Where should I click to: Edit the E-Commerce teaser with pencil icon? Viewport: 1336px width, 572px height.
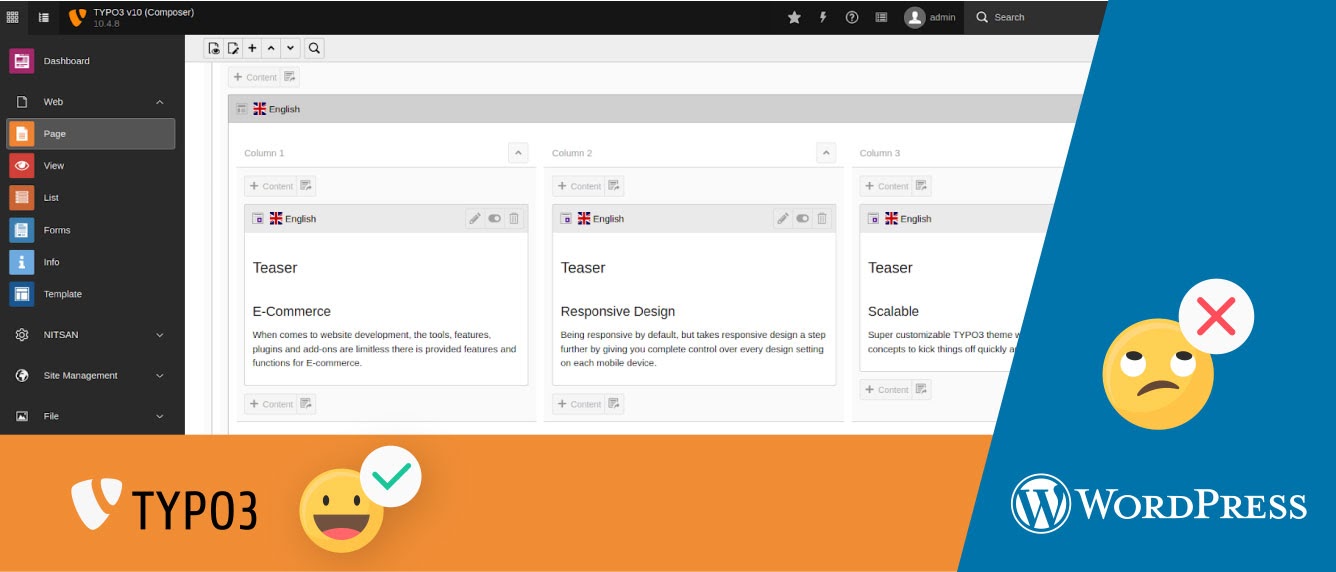click(475, 218)
